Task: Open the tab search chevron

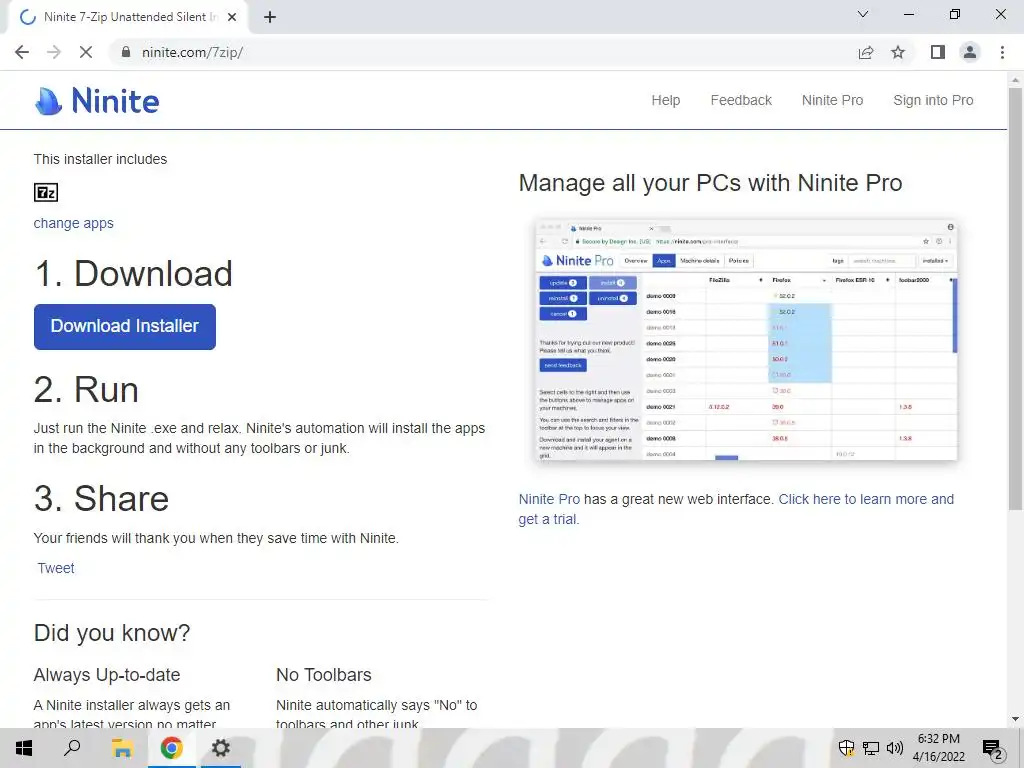Action: tap(863, 14)
